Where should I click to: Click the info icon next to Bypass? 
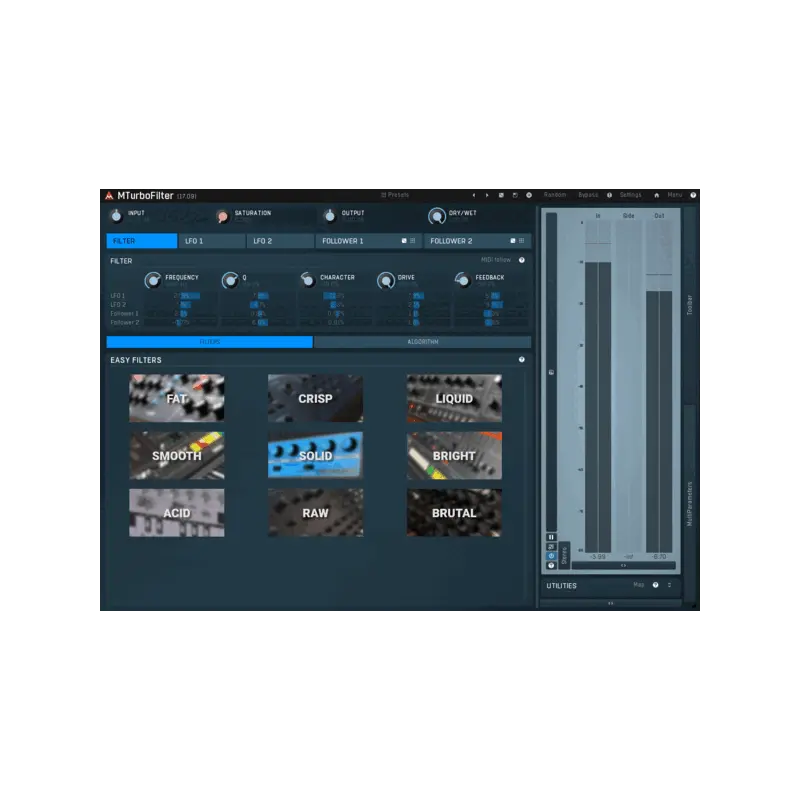tap(609, 195)
